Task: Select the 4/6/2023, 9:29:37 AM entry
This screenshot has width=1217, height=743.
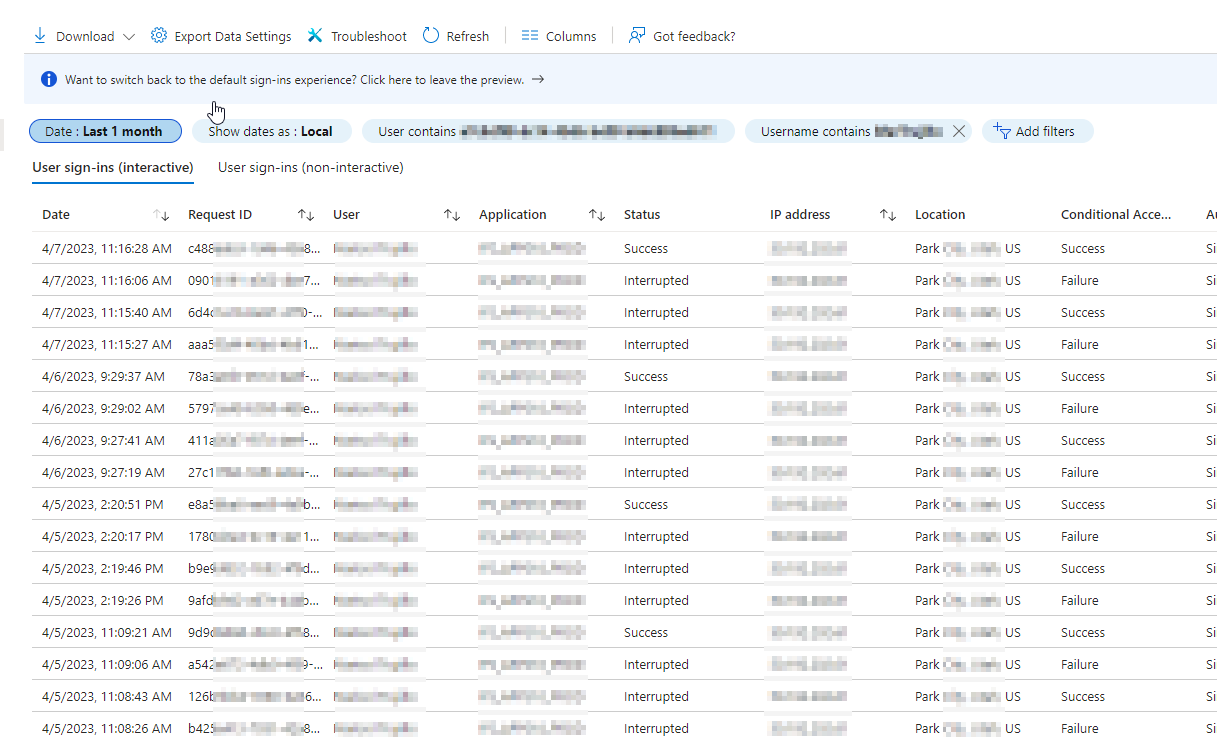Action: (x=624, y=376)
